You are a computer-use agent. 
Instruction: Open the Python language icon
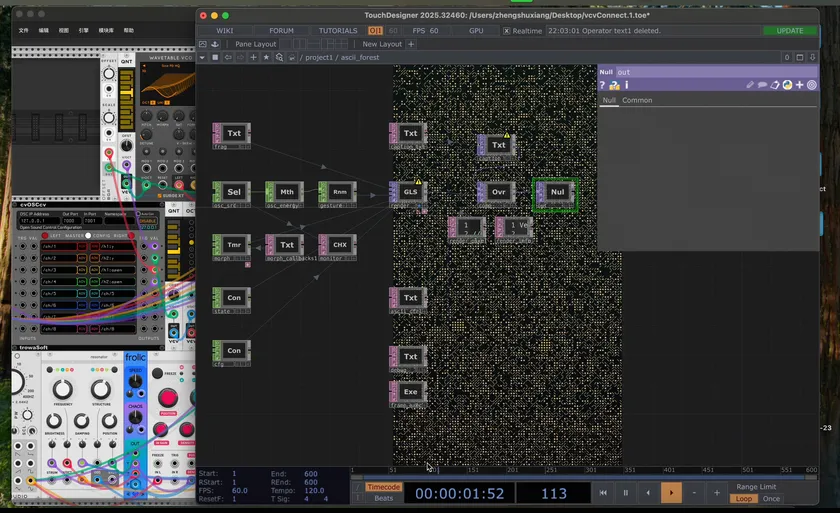(x=787, y=85)
